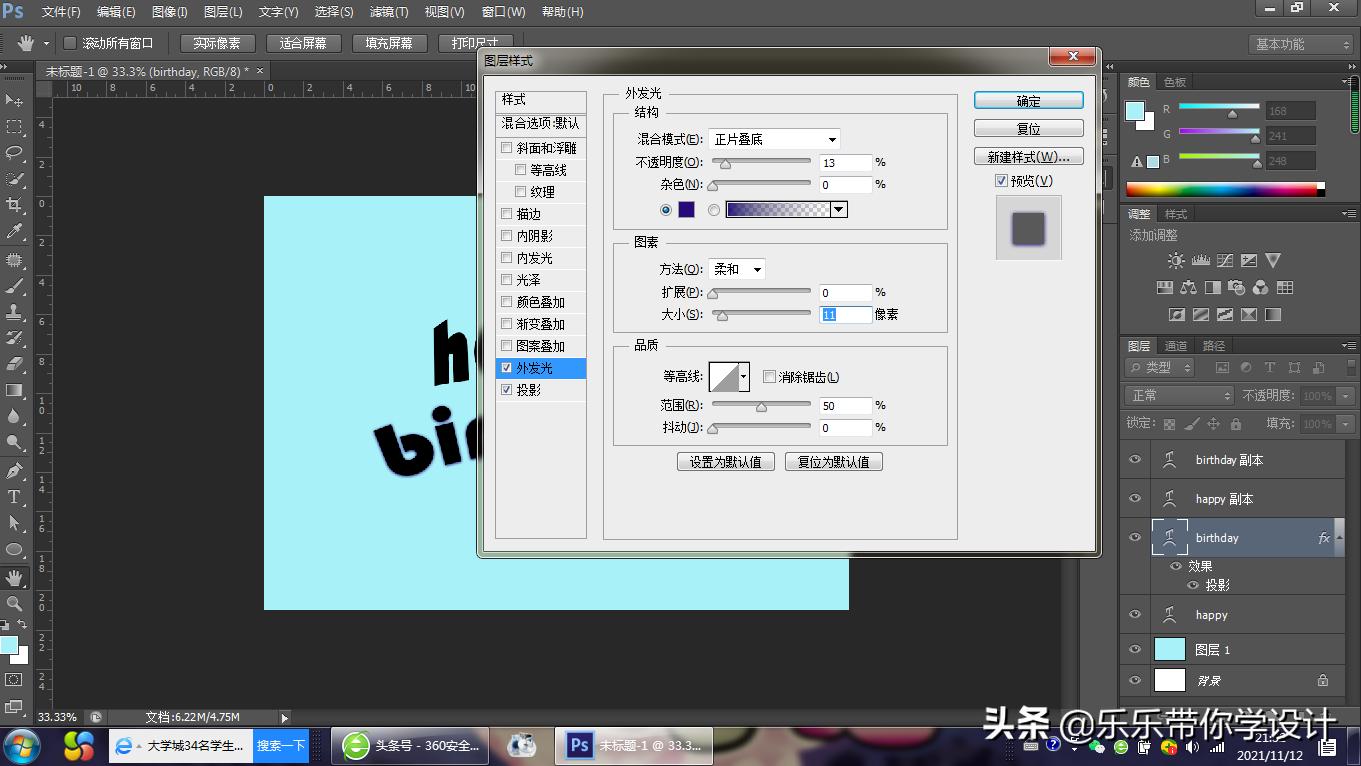Toggle the 预览 checkbox on

tap(1000, 180)
